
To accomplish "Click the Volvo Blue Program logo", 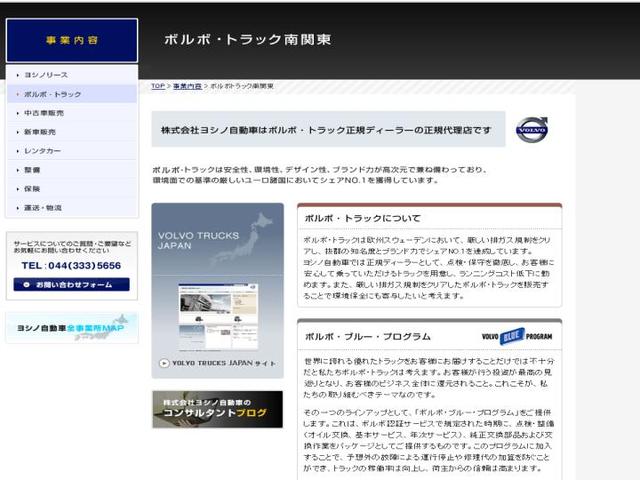I will pos(516,337).
